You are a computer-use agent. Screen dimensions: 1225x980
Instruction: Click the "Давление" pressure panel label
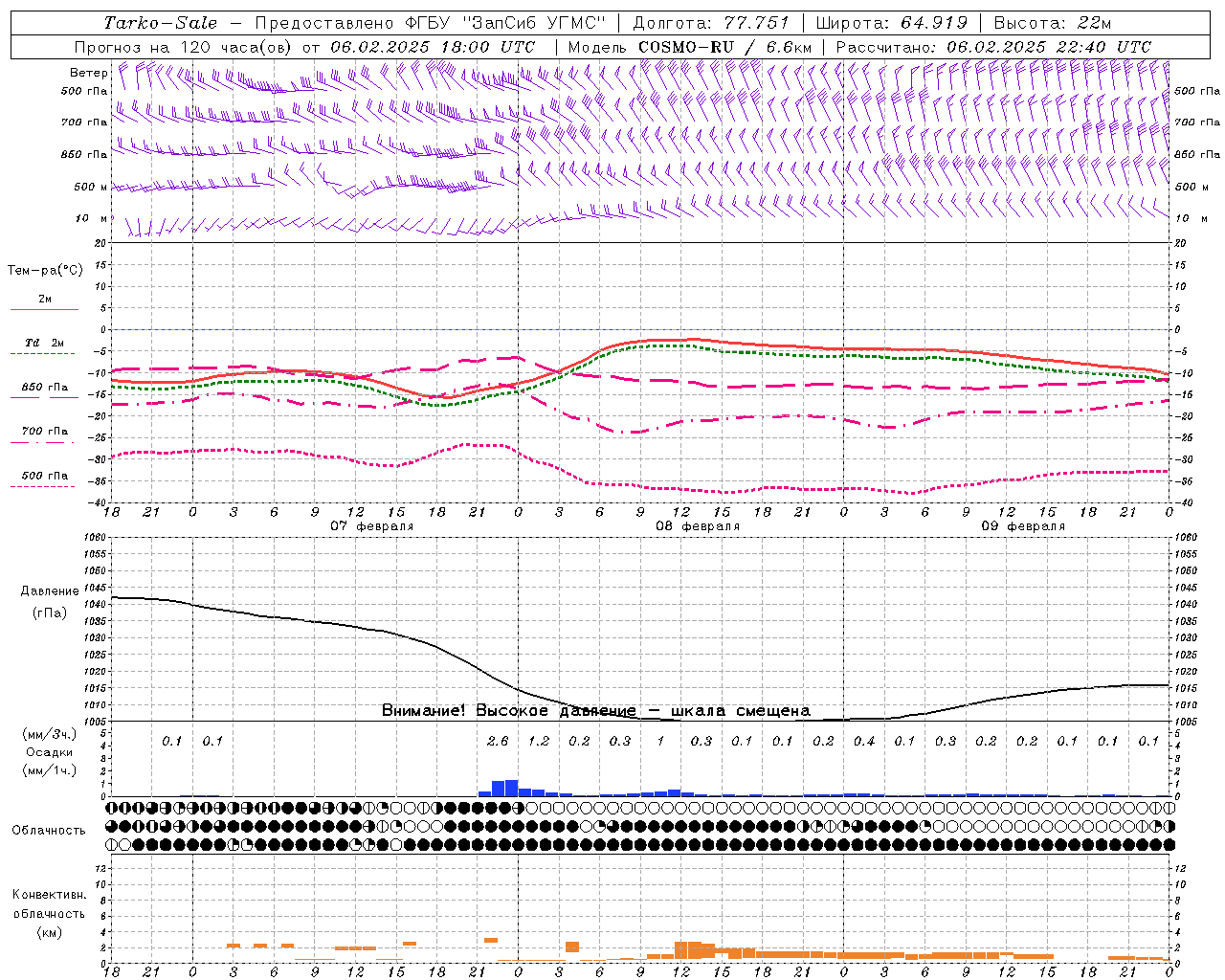click(x=50, y=591)
